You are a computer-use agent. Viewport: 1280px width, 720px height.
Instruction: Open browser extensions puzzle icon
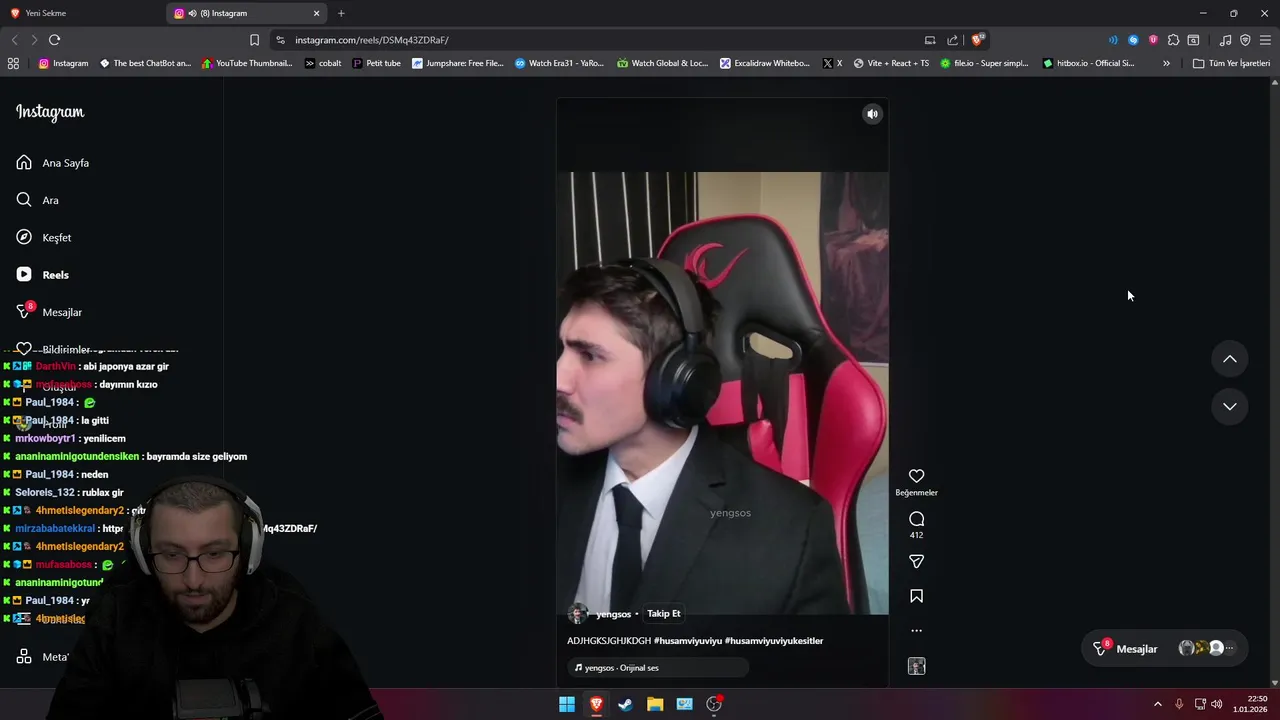pos(1173,40)
